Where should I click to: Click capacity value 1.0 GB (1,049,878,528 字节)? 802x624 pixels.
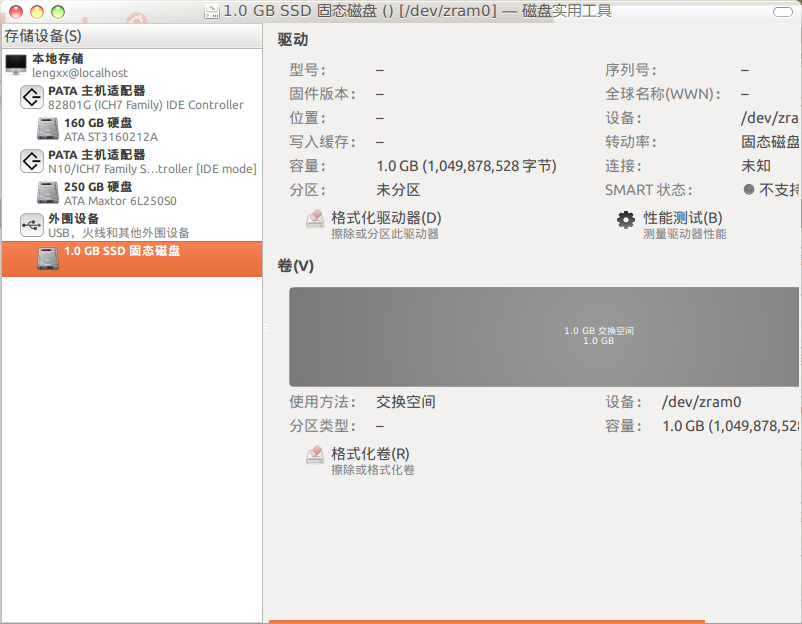(466, 166)
